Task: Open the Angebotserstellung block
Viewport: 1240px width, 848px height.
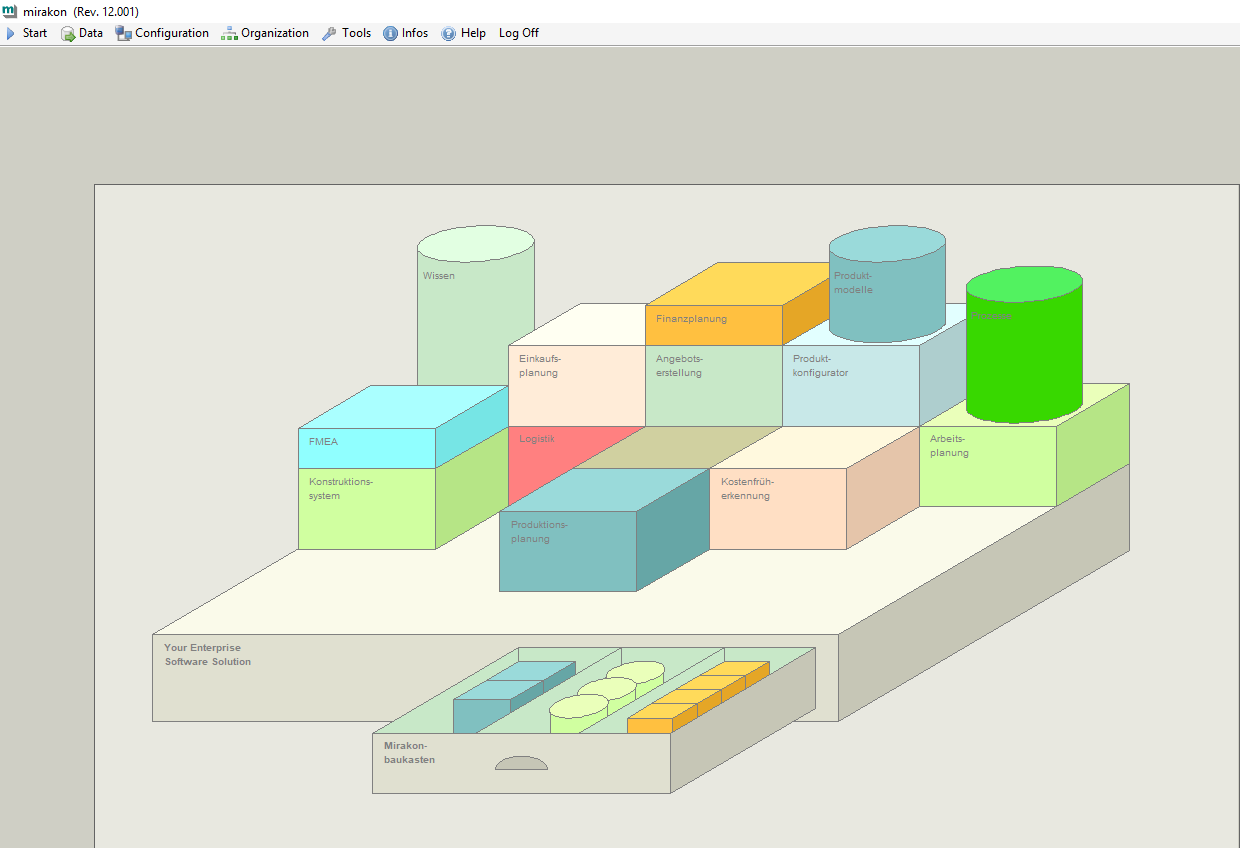Action: tap(713, 385)
